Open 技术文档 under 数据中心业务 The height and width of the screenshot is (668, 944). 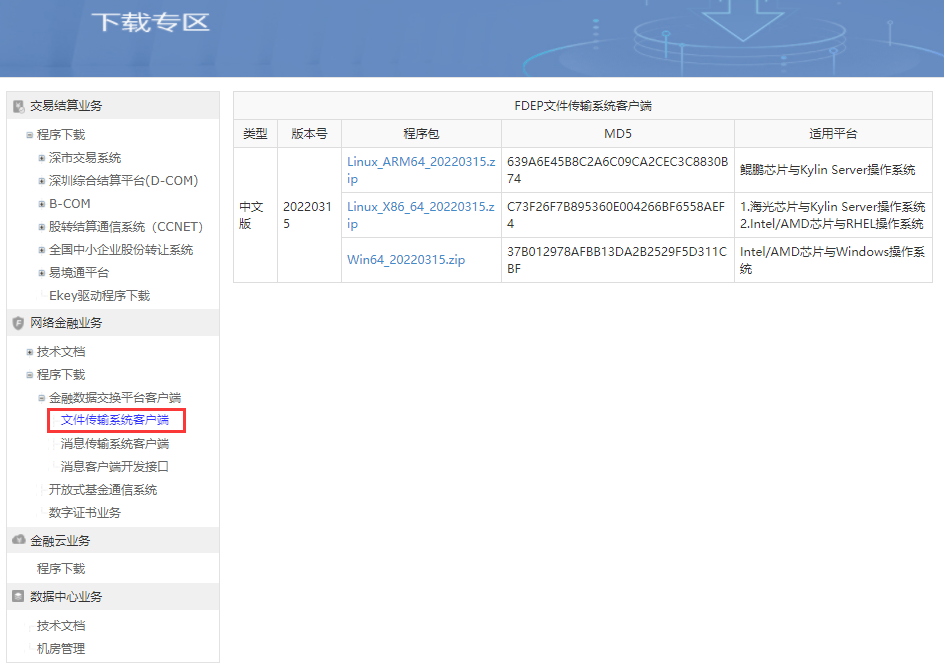pyautogui.click(x=61, y=626)
